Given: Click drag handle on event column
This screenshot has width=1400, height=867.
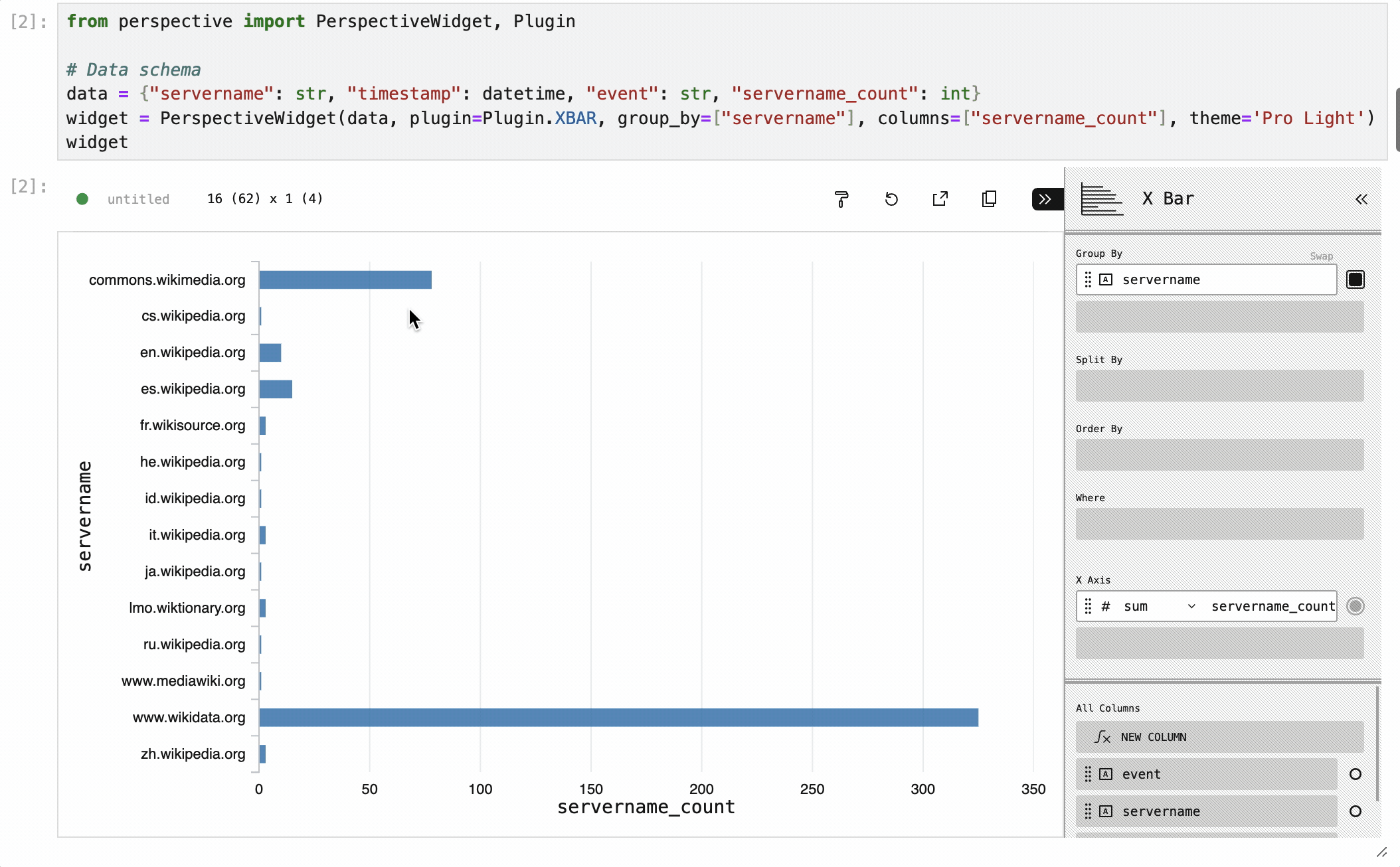Looking at the screenshot, I should point(1088,774).
